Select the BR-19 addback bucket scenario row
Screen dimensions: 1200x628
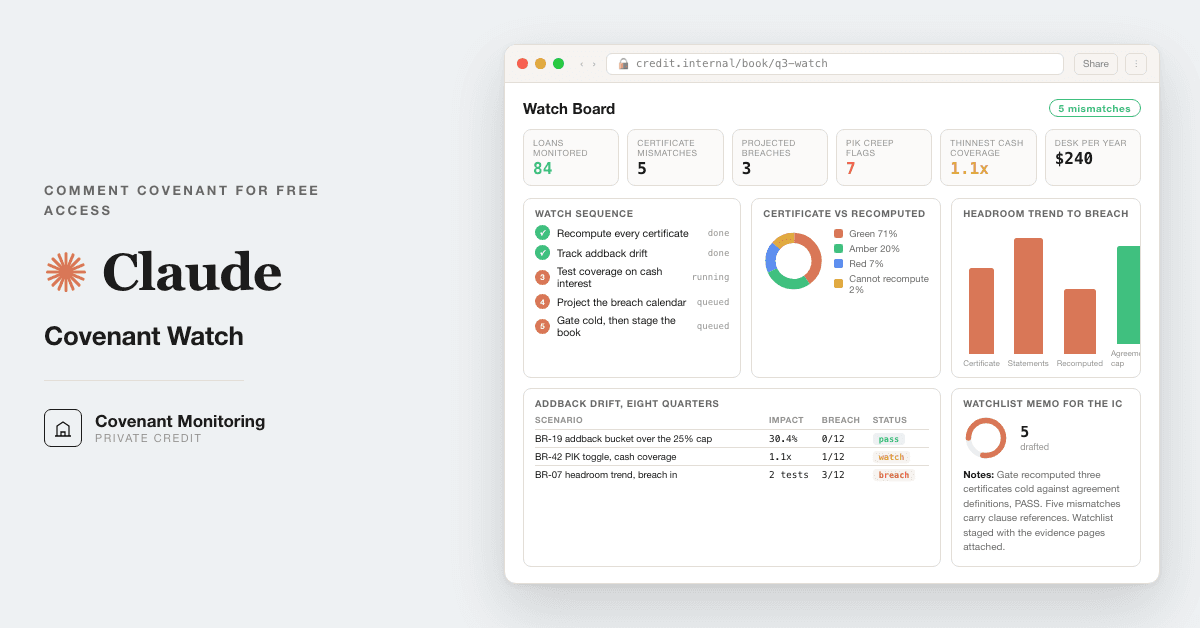[732, 439]
